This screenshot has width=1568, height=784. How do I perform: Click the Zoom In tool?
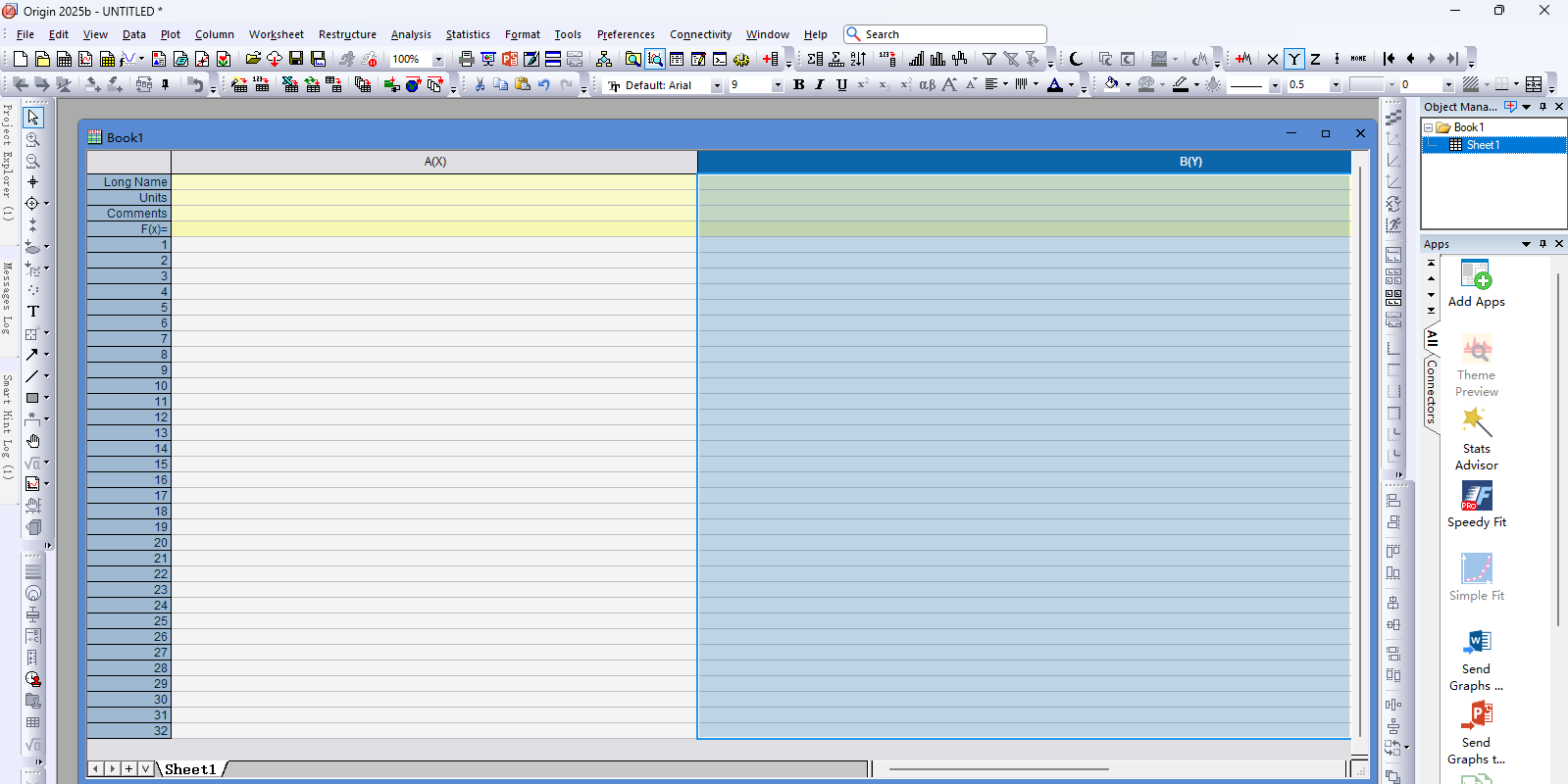point(32,140)
